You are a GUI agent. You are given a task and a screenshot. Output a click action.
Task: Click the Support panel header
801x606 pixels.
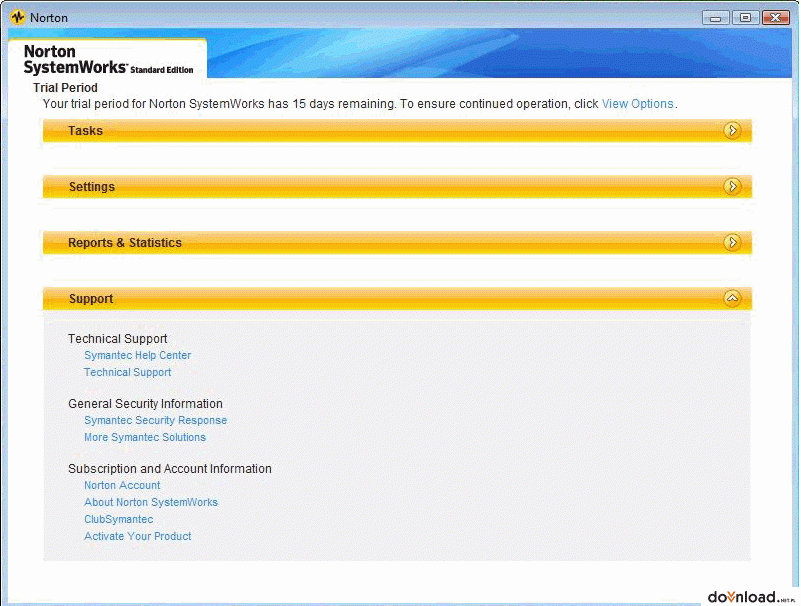(397, 298)
